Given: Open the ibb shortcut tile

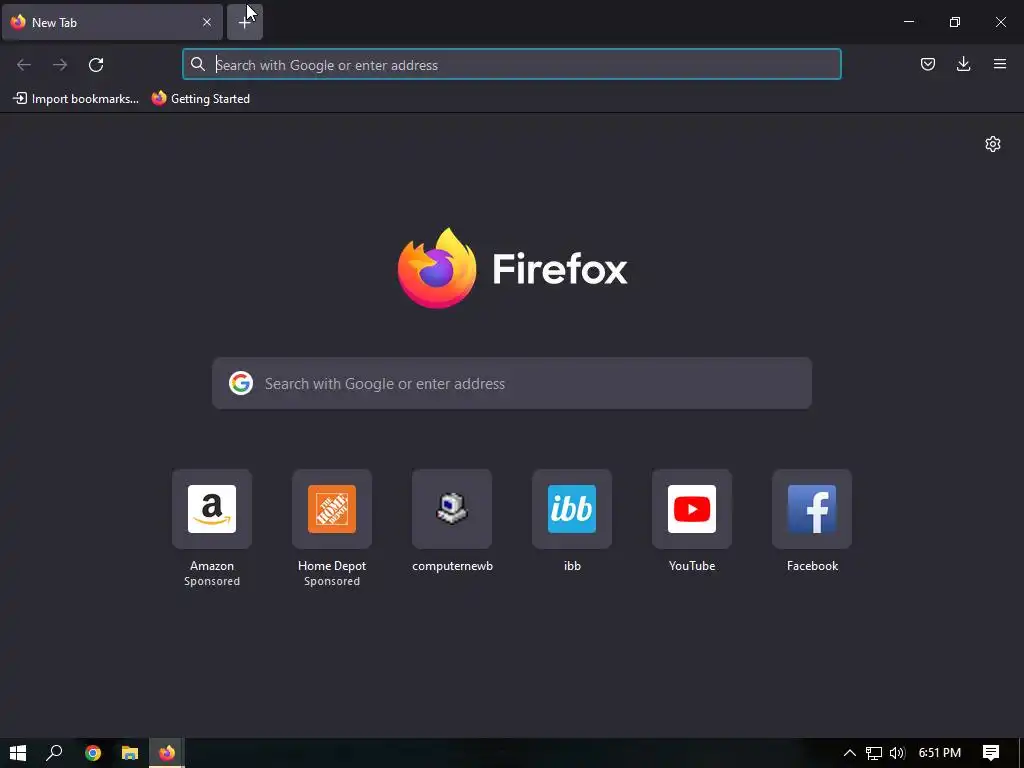Looking at the screenshot, I should (572, 509).
